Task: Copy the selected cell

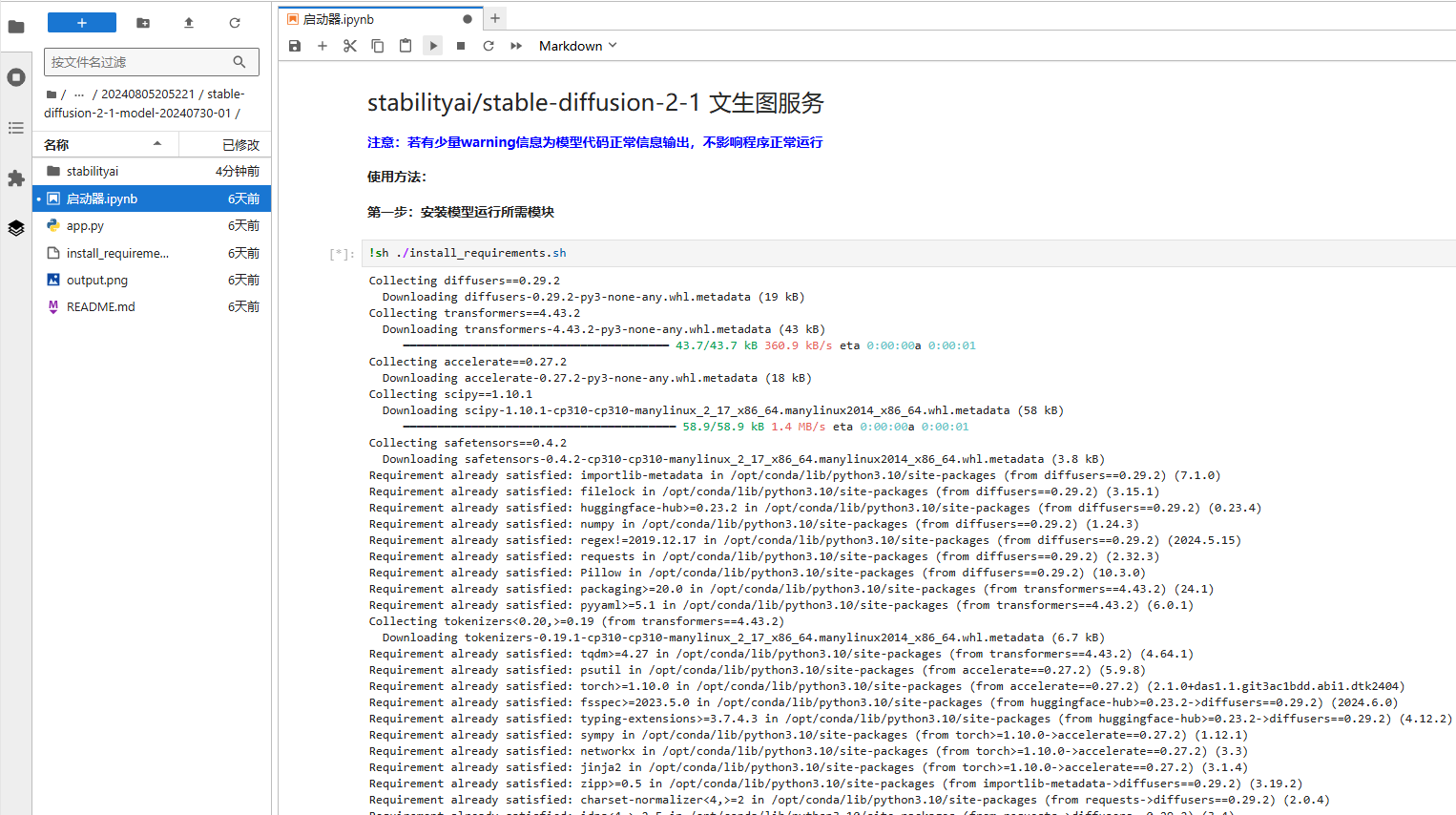Action: [x=378, y=46]
